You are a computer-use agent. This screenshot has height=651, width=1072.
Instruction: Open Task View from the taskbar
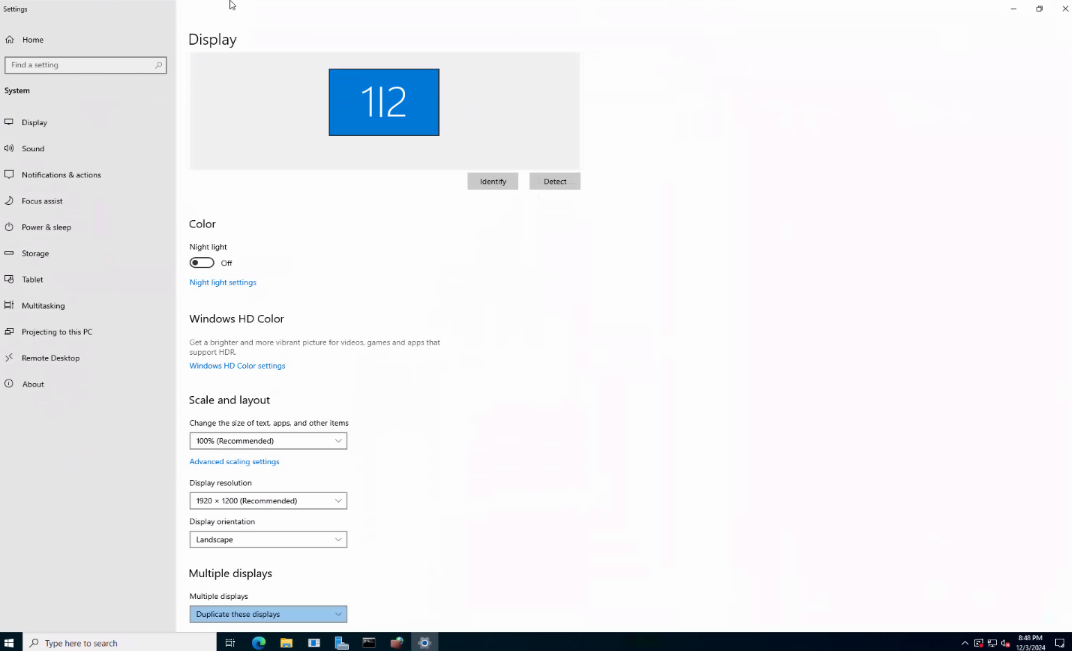(230, 643)
